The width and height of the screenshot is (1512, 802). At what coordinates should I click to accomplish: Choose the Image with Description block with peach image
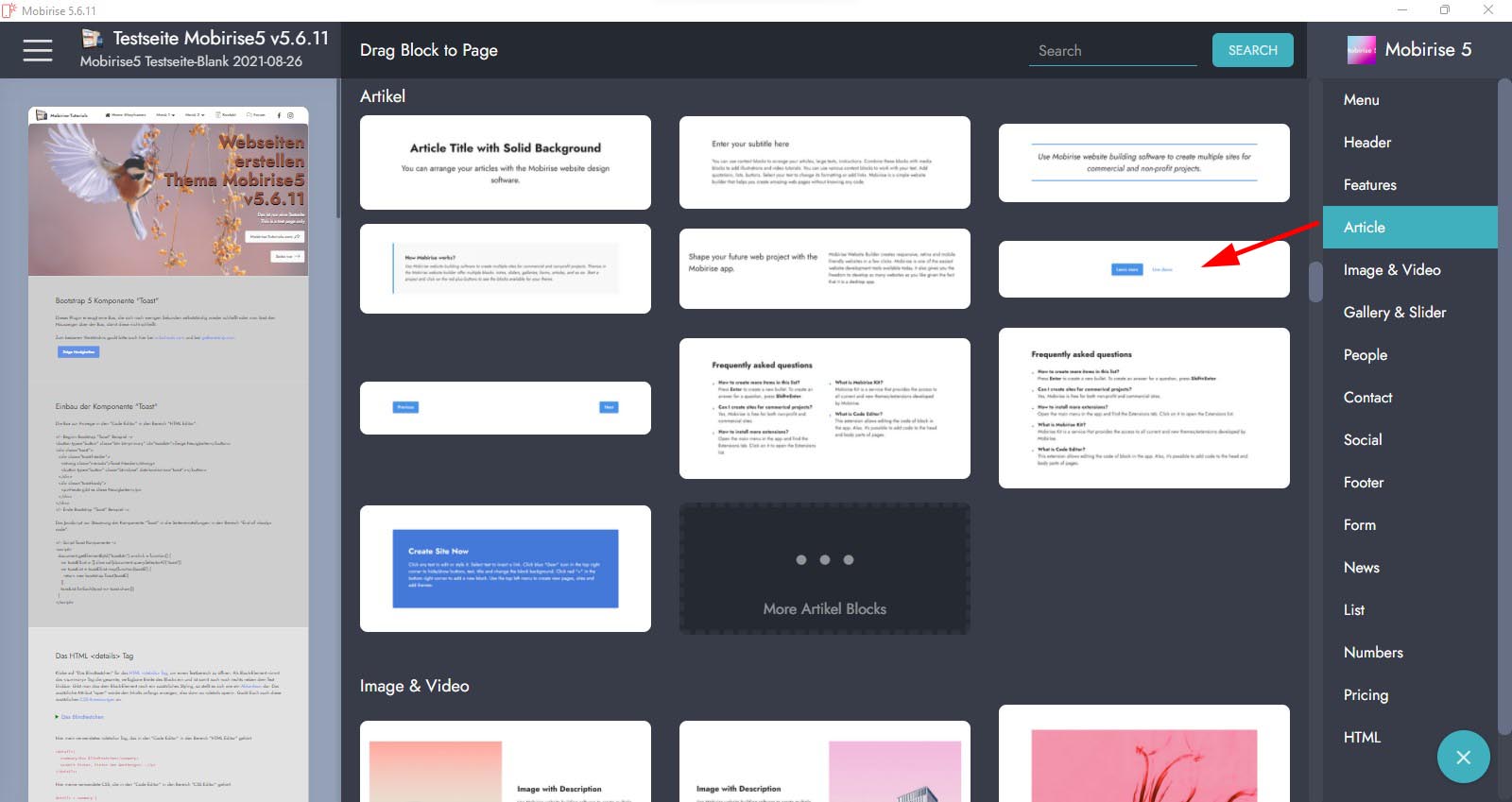(x=506, y=761)
